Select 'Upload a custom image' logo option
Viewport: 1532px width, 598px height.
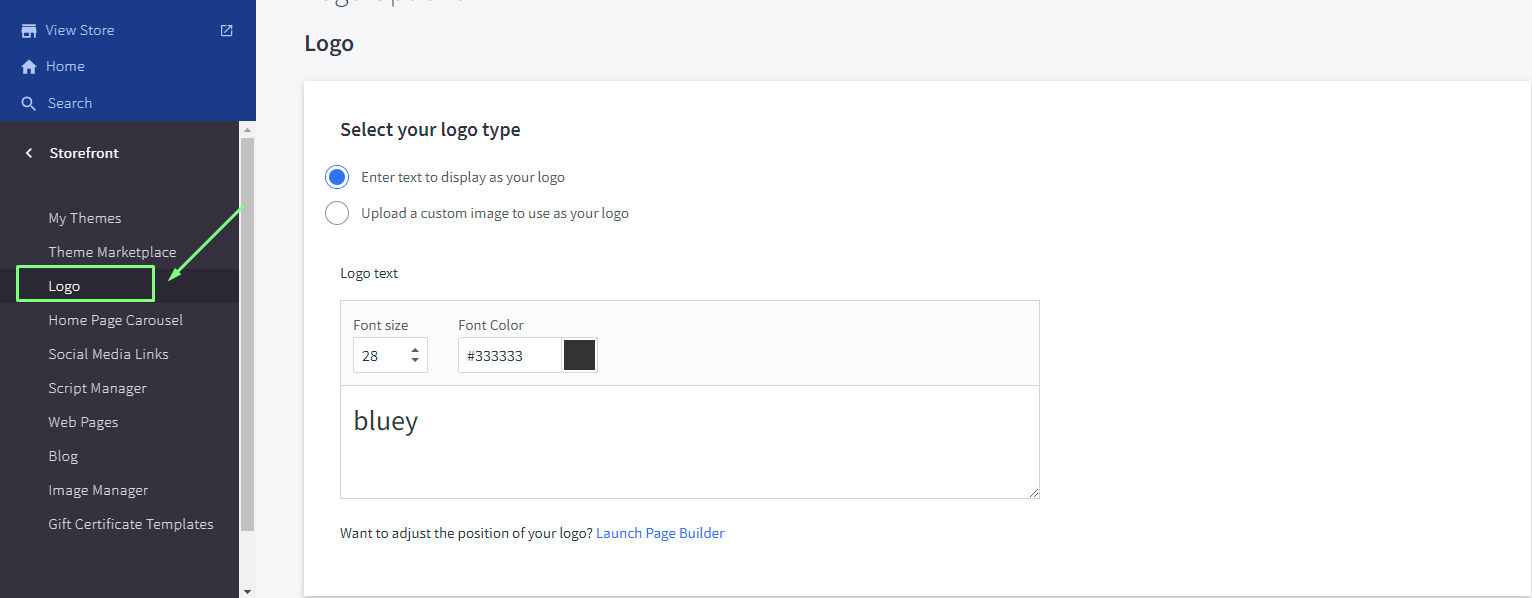coord(337,213)
